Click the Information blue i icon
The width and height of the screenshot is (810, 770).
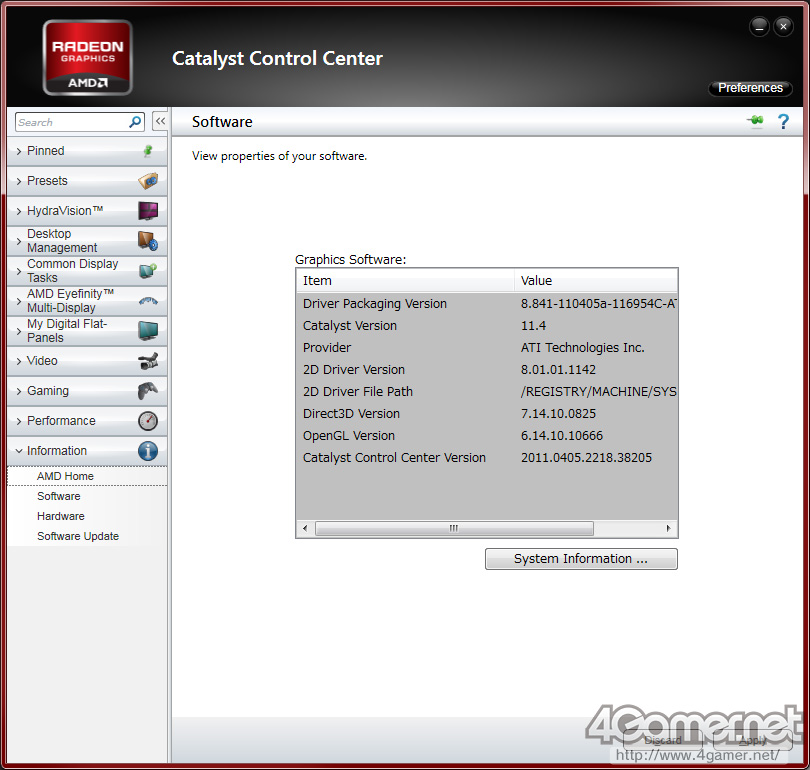point(148,451)
